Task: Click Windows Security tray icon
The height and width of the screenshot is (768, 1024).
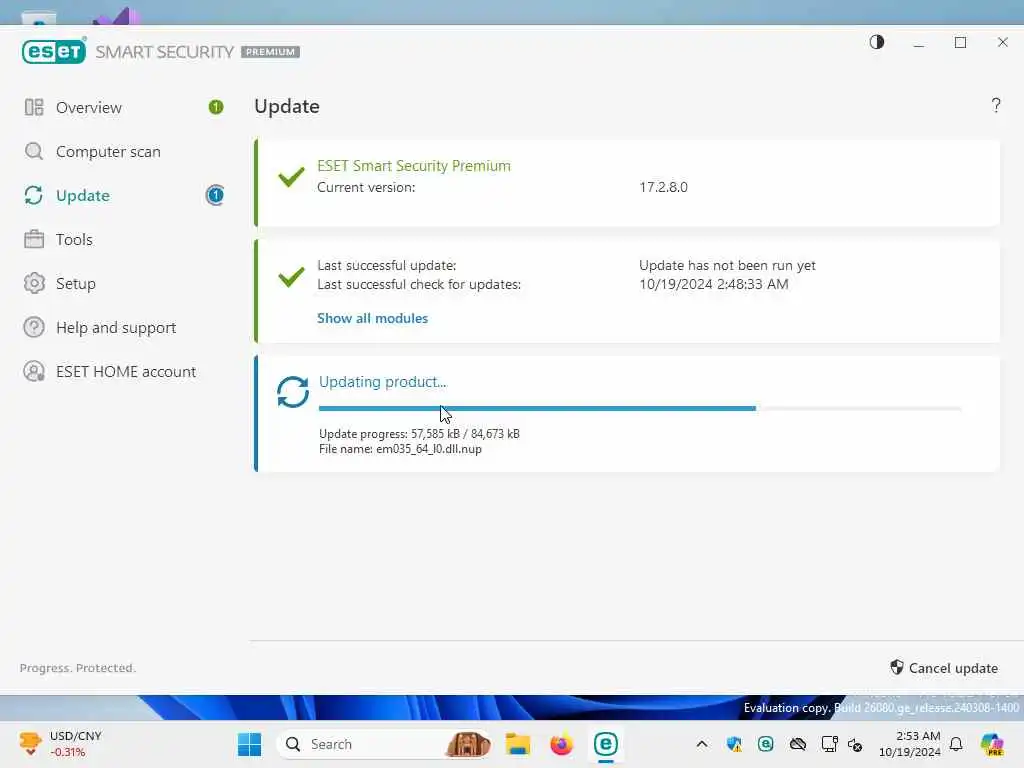Action: 734,744
